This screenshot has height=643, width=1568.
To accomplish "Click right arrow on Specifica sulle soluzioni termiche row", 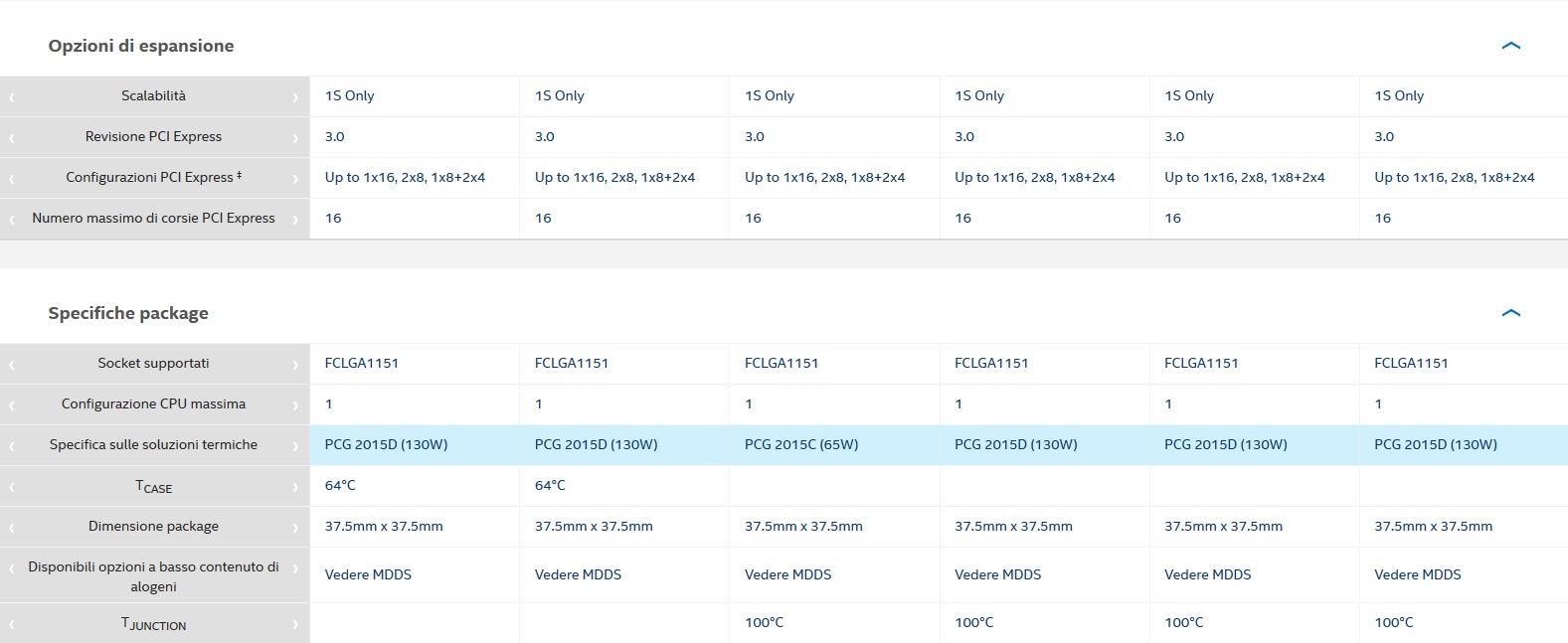I will click(295, 446).
